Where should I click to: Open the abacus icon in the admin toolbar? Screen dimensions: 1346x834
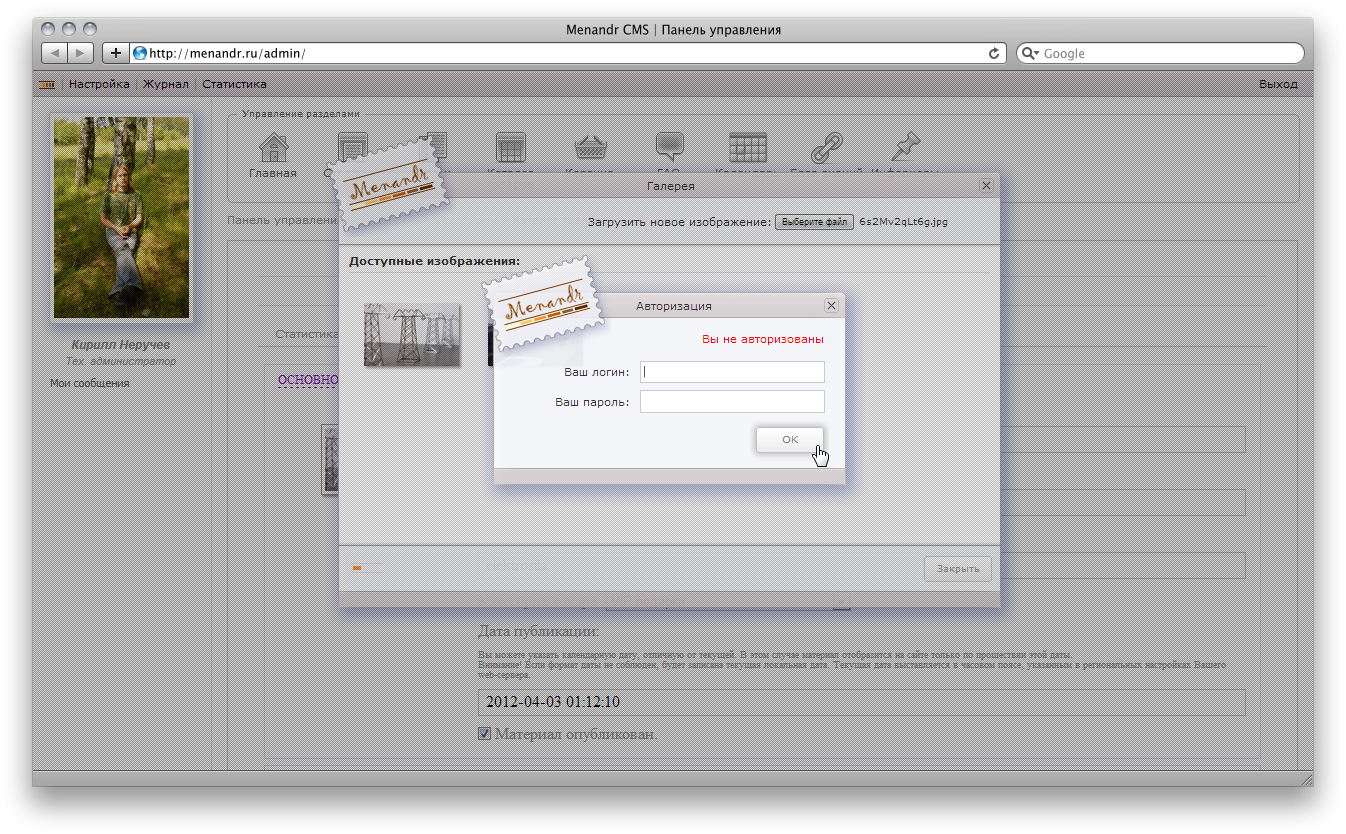(x=46, y=84)
